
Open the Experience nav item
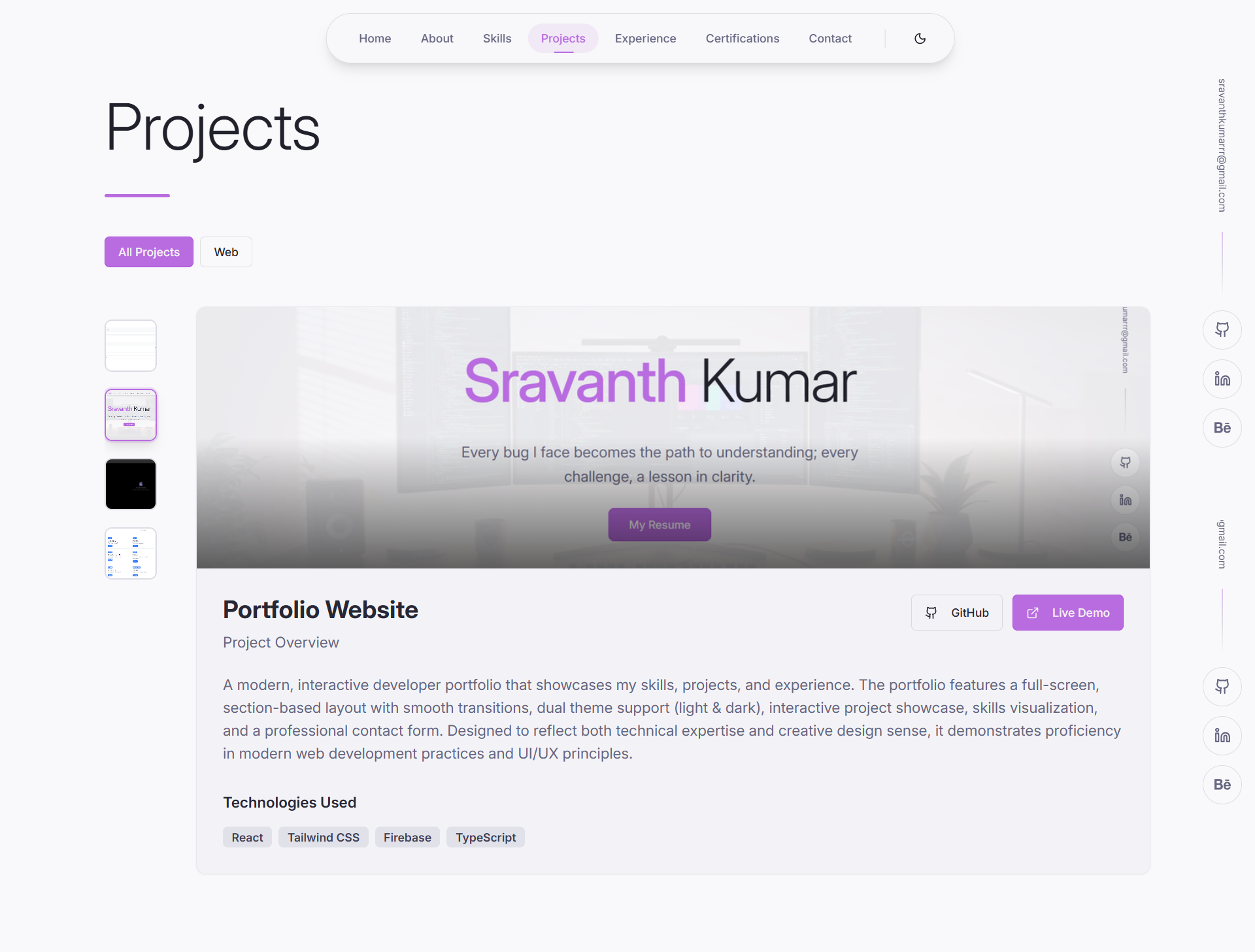pyautogui.click(x=645, y=39)
